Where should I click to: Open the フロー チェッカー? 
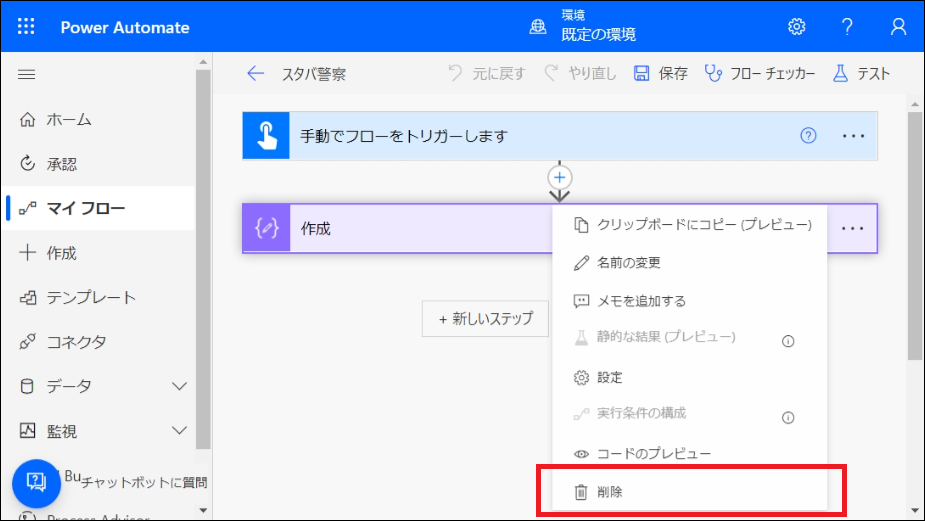coord(760,73)
